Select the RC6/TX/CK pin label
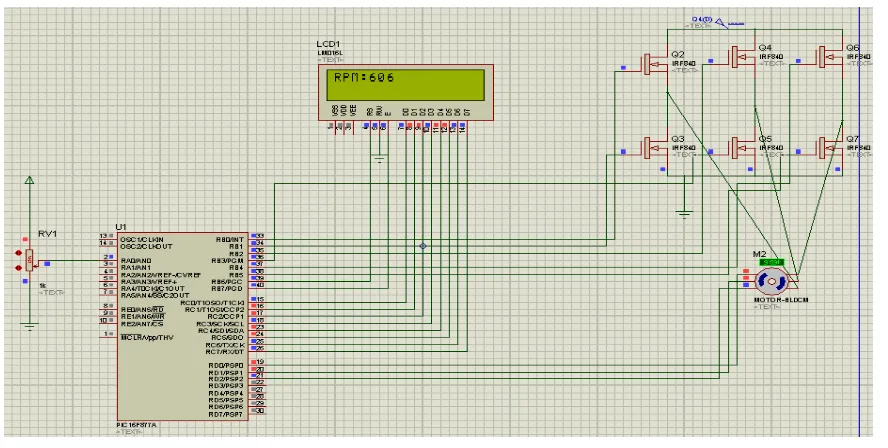Image resolution: width=888 pixels, height=448 pixels. pyautogui.click(x=225, y=345)
